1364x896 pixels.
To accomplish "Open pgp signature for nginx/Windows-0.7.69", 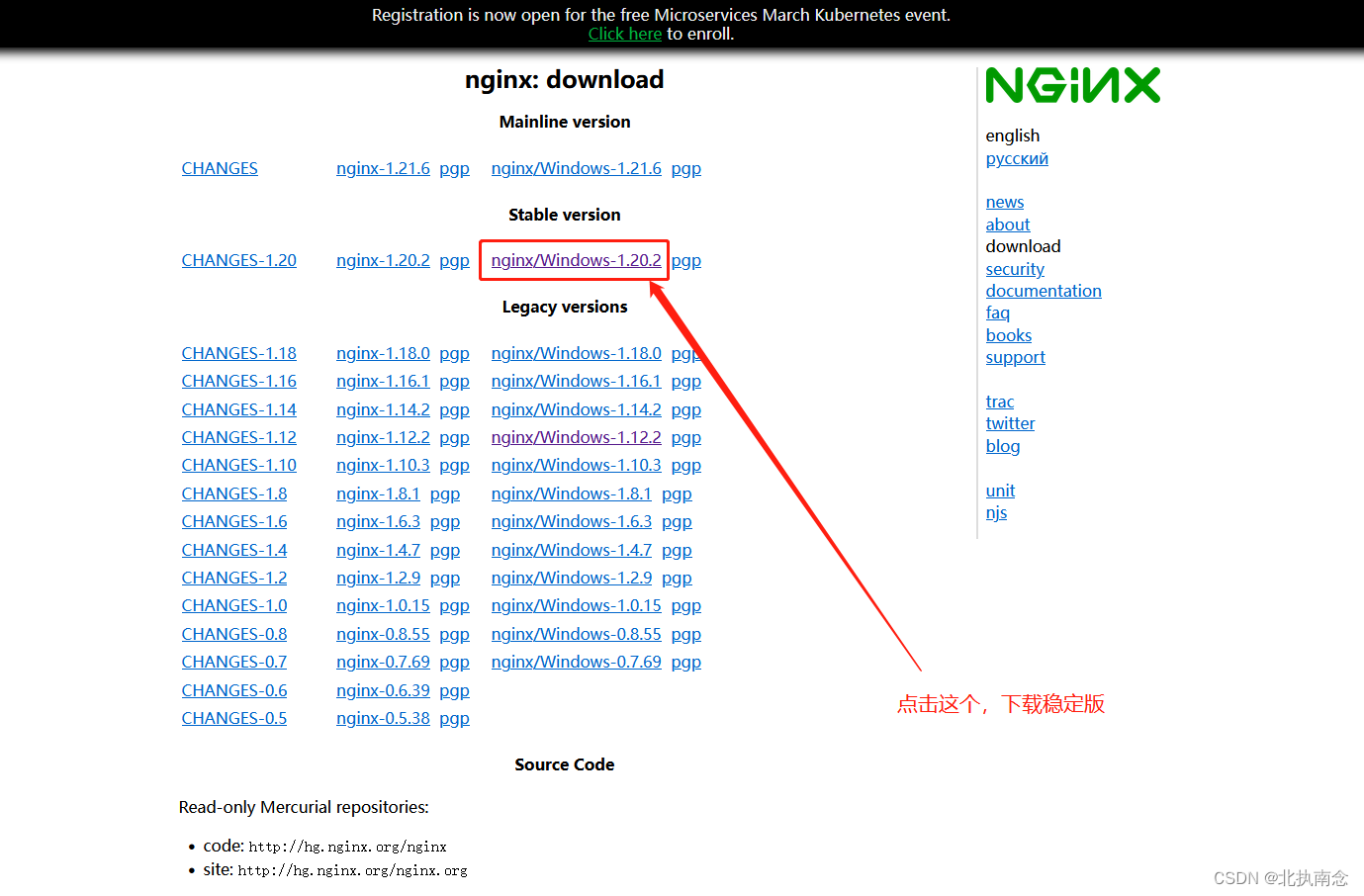I will [x=685, y=663].
